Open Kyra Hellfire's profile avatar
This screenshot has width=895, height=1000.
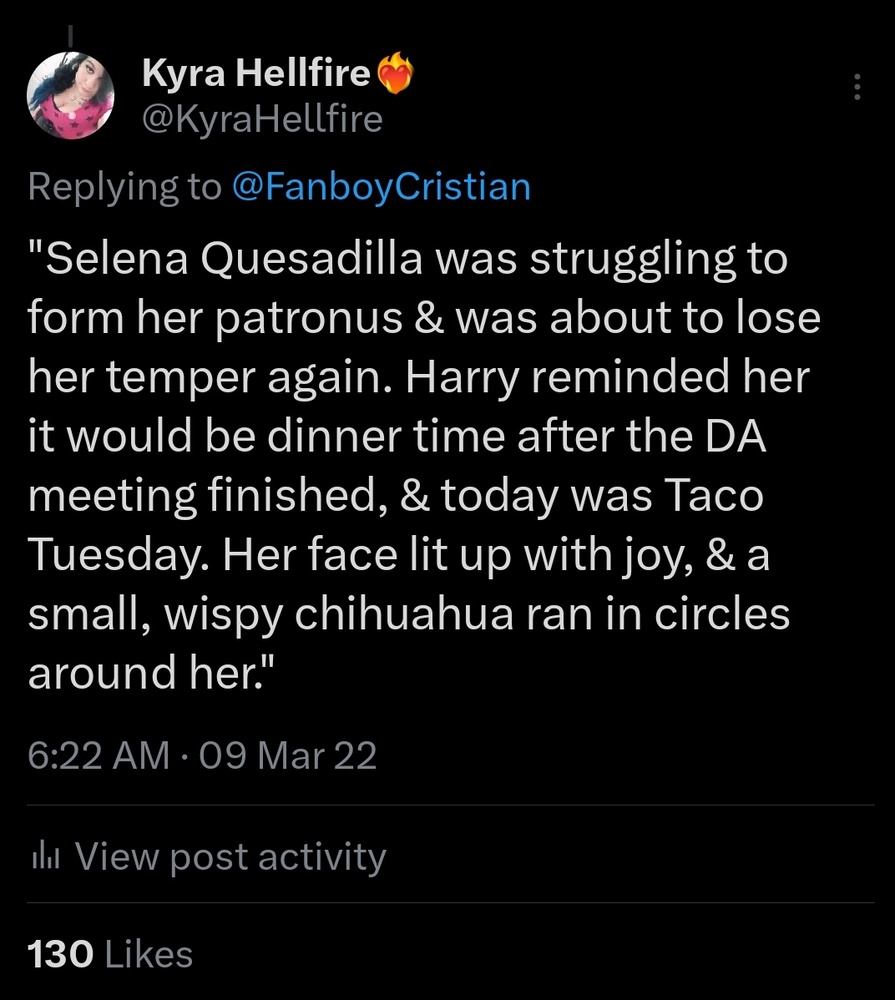[70, 96]
